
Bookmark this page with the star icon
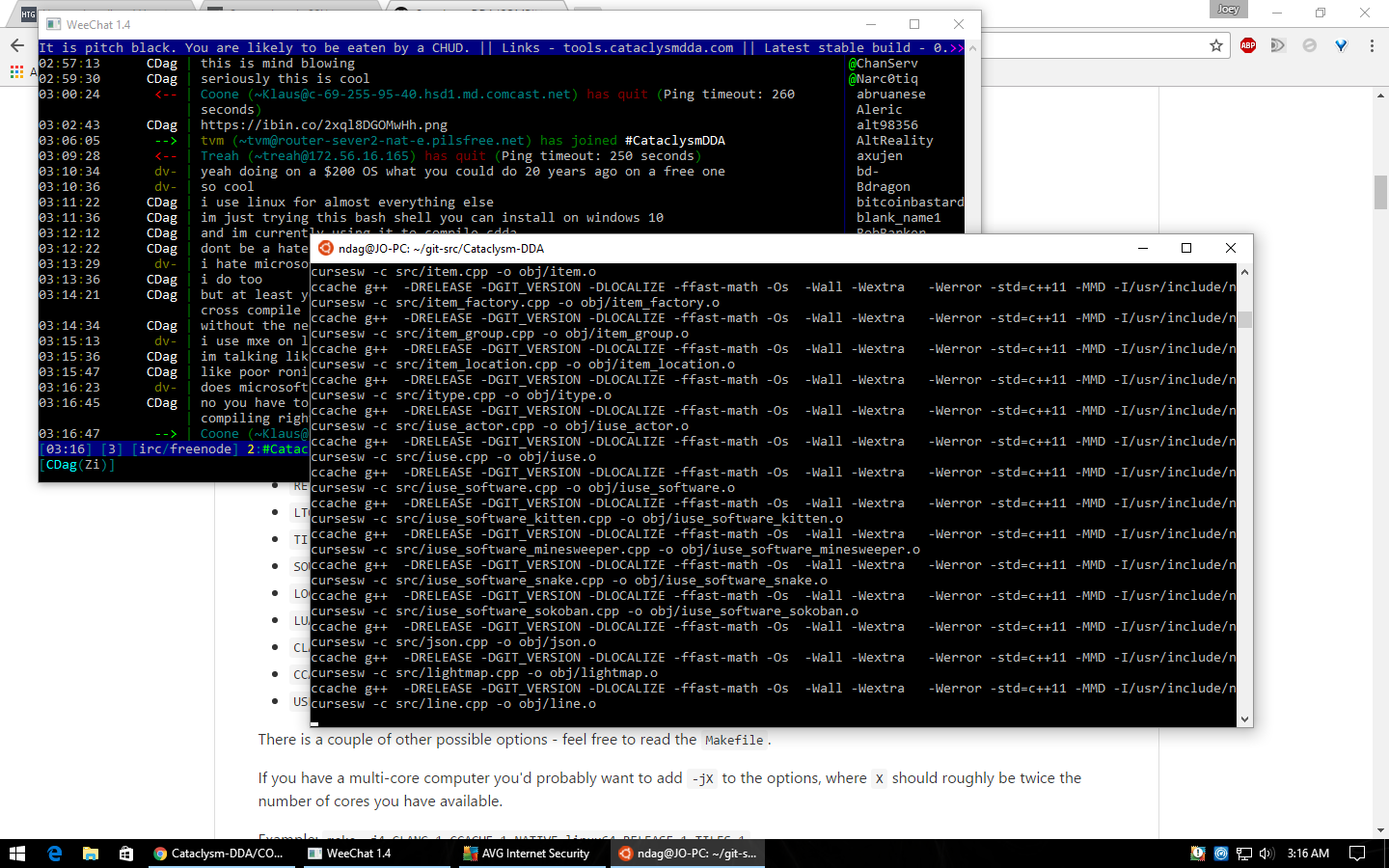point(1216,45)
